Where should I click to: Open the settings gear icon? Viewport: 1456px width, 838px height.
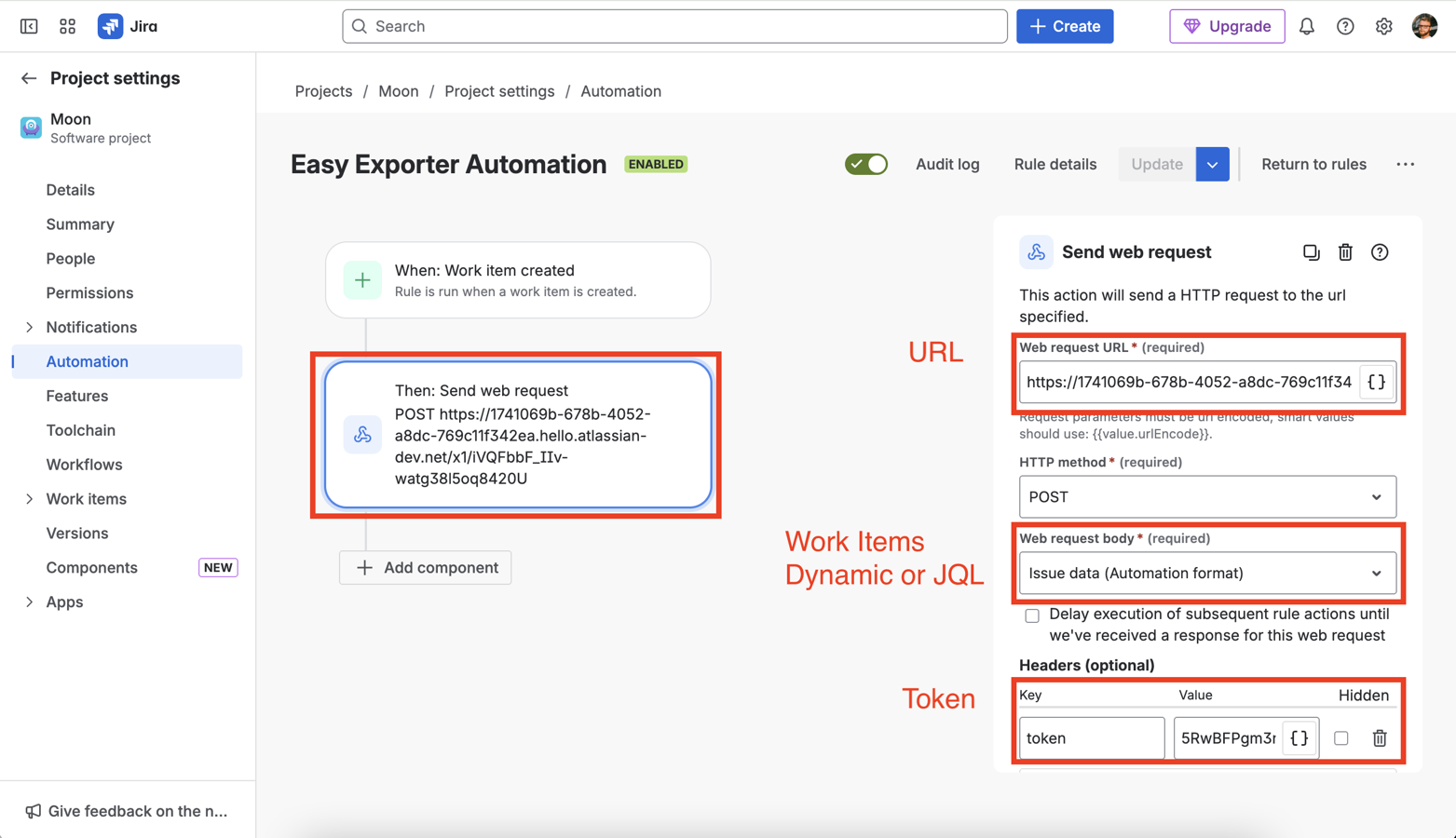(x=1383, y=26)
